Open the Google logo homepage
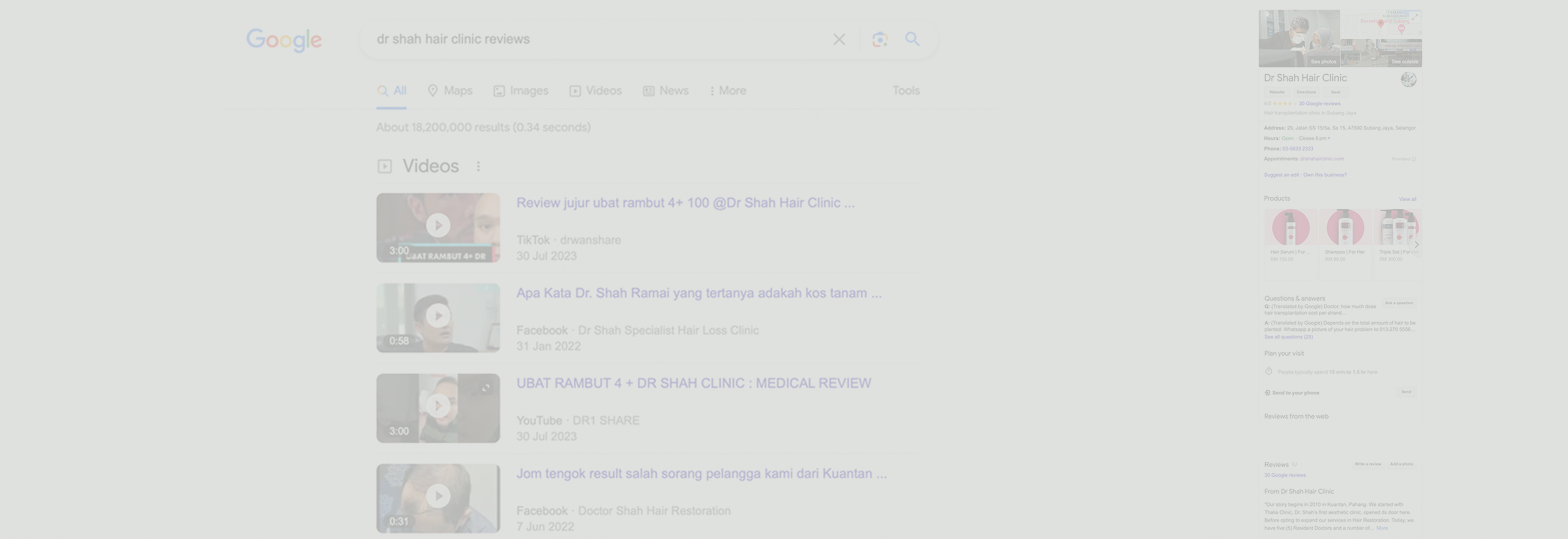The width and height of the screenshot is (1568, 539). 283,40
